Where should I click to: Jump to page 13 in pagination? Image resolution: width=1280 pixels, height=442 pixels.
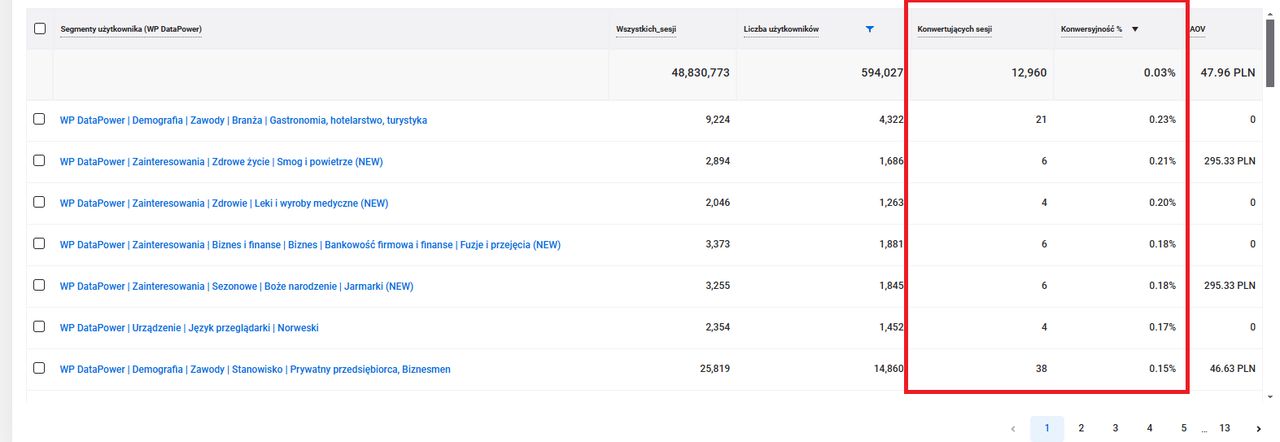tap(1224, 428)
